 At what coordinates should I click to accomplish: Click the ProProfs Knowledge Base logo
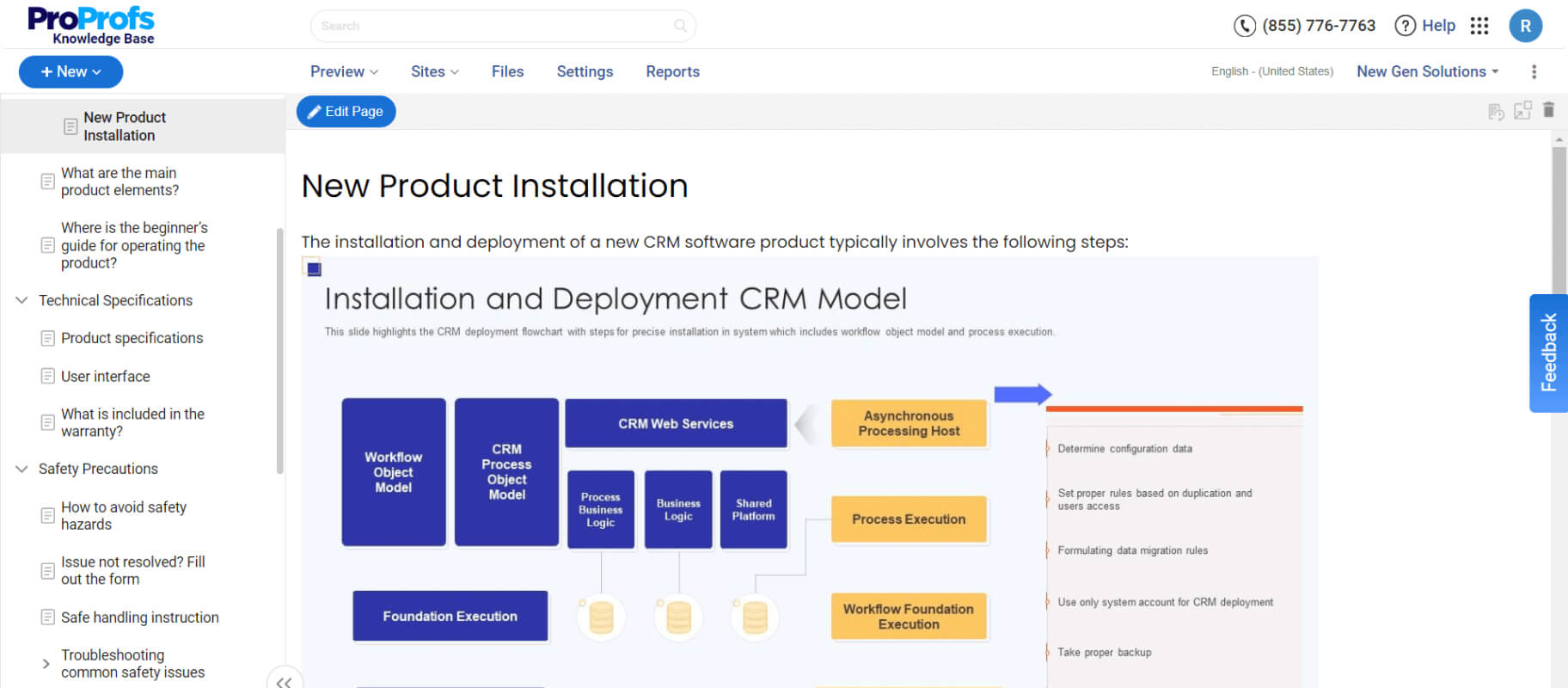coord(91,25)
